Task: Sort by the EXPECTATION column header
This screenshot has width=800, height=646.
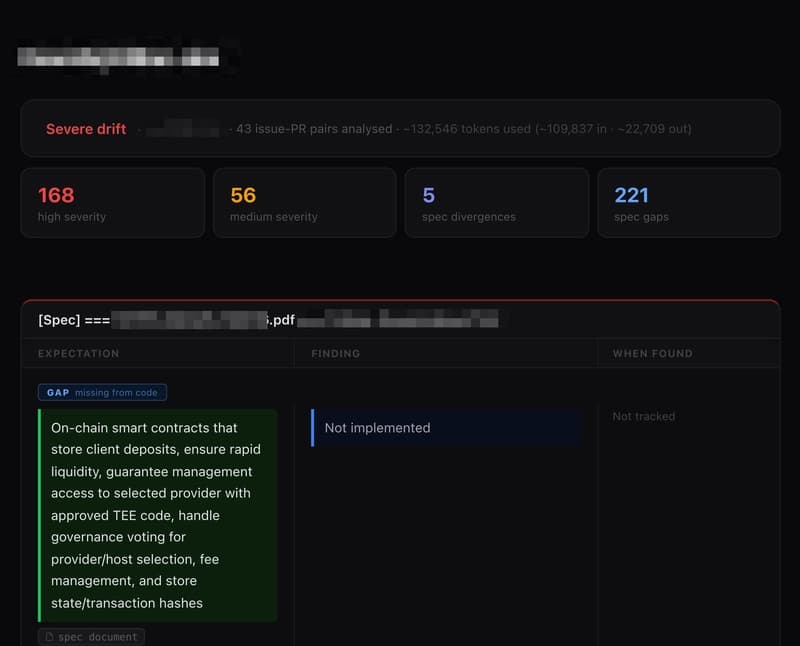Action: click(79, 354)
